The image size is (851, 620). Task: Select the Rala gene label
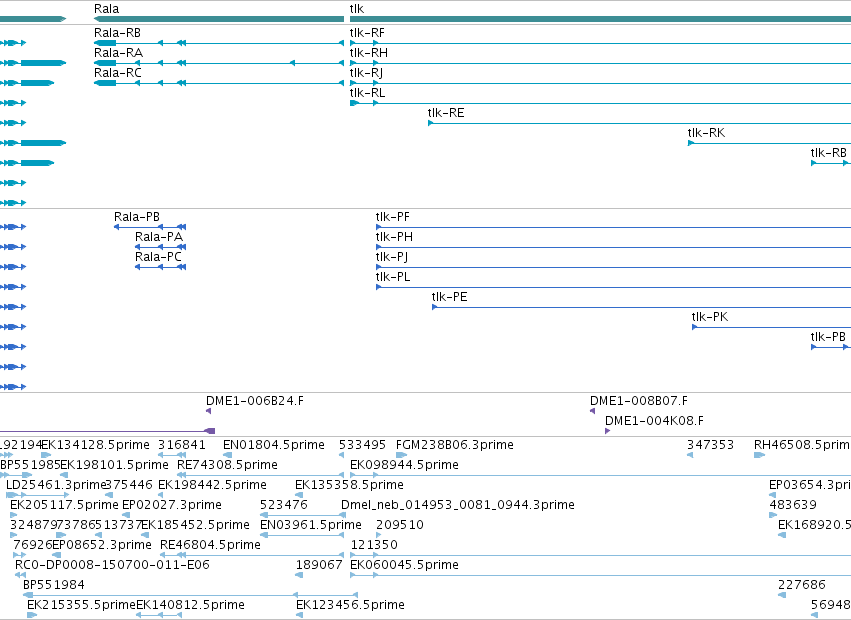106,9
